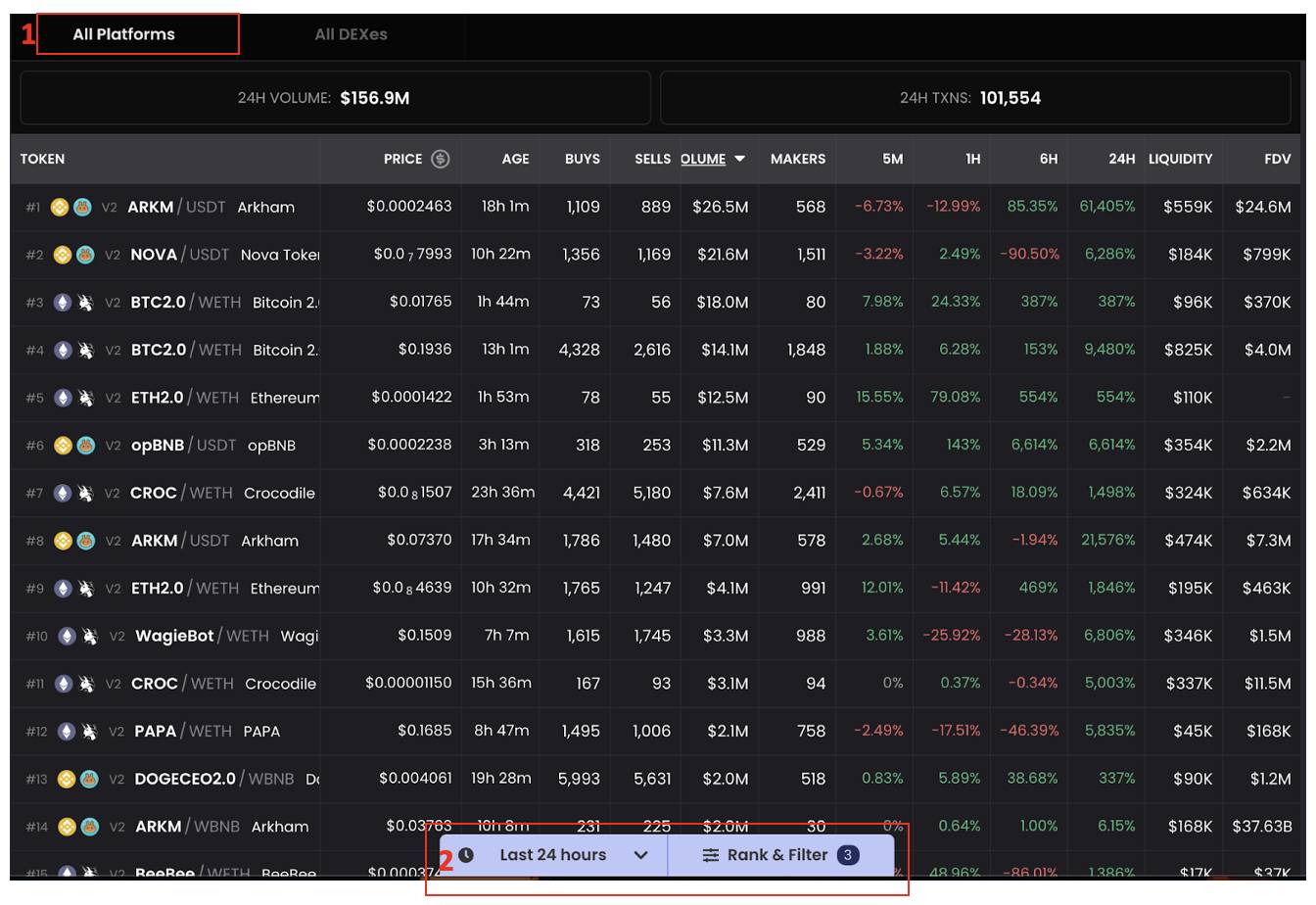Click the BNB chain icon in row #2 NOVA
Screen dimensions: 1316x905
click(63, 255)
